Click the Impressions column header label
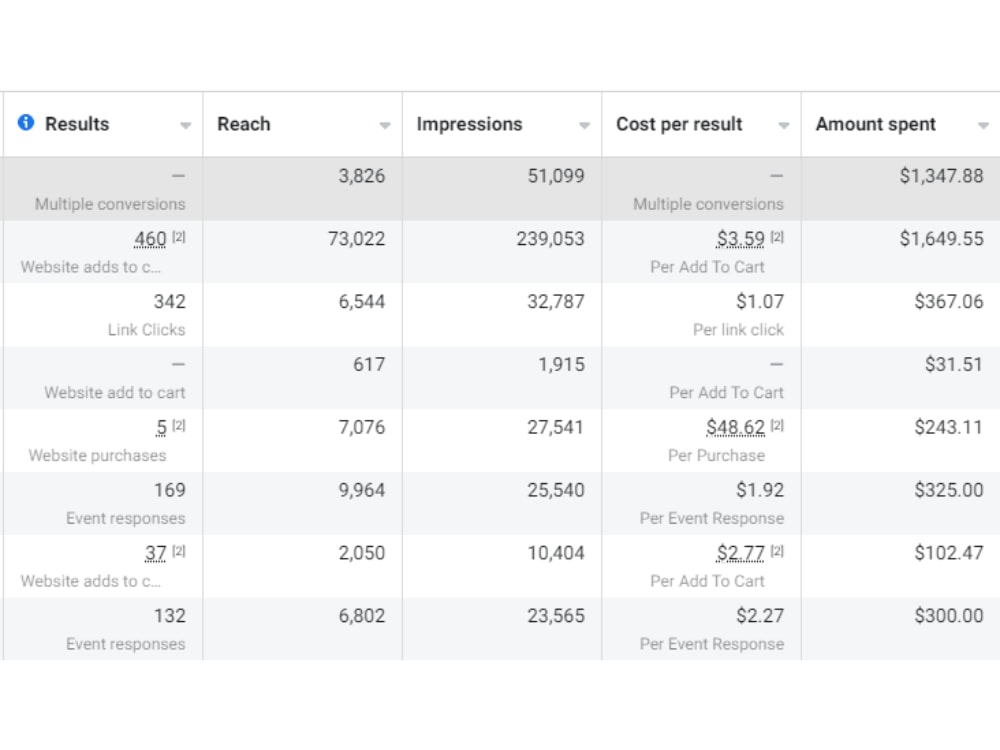Screen dimensions: 1000x750 (469, 124)
